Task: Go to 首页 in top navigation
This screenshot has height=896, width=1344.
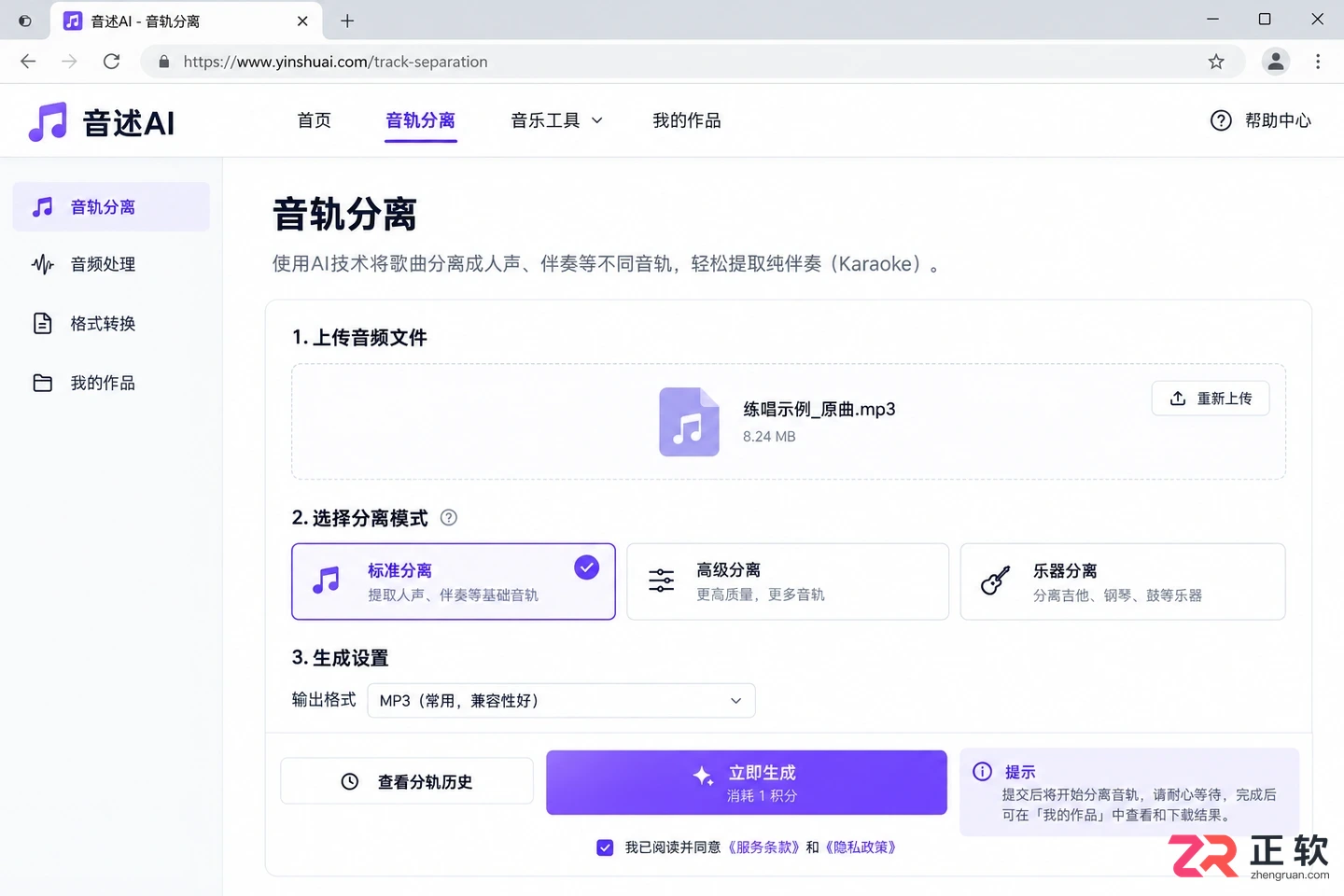Action: pos(314,120)
